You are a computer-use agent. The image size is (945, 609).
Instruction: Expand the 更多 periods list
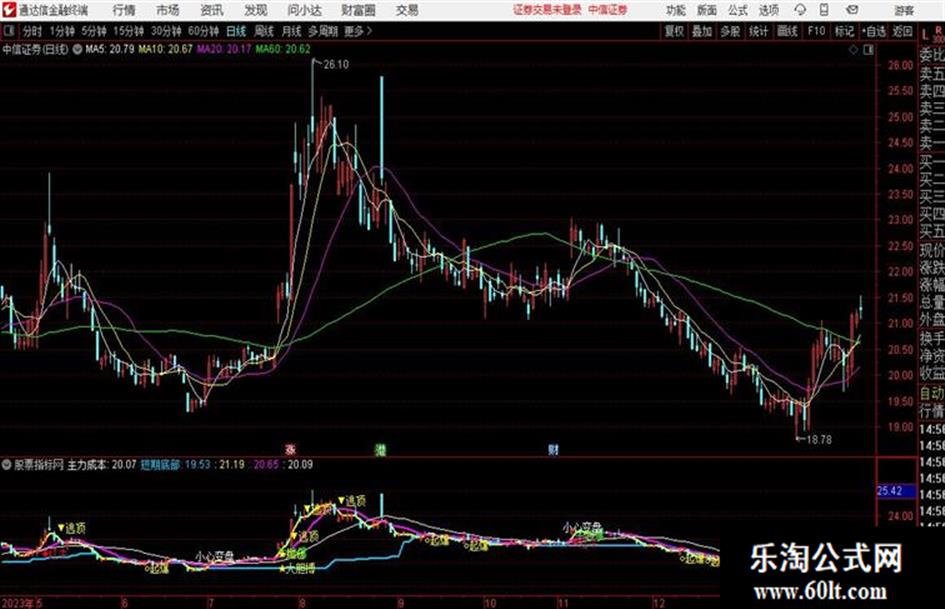click(x=357, y=31)
